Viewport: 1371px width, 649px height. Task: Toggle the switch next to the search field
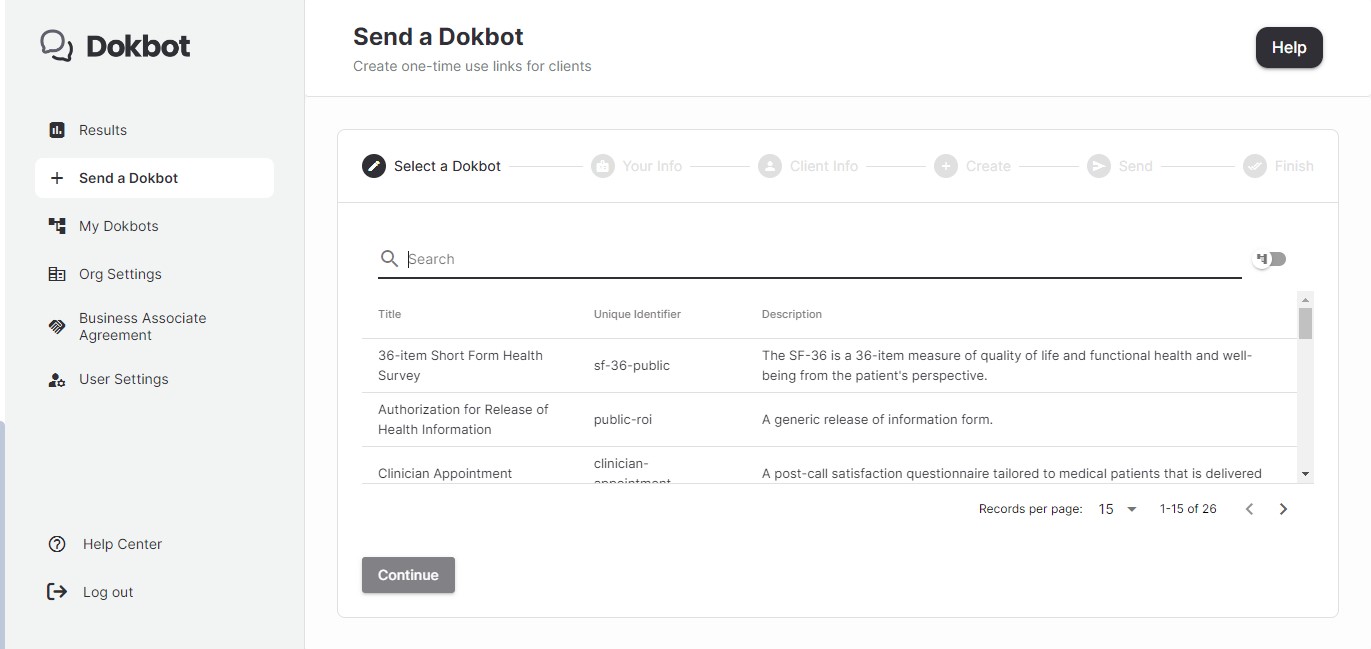(1270, 259)
